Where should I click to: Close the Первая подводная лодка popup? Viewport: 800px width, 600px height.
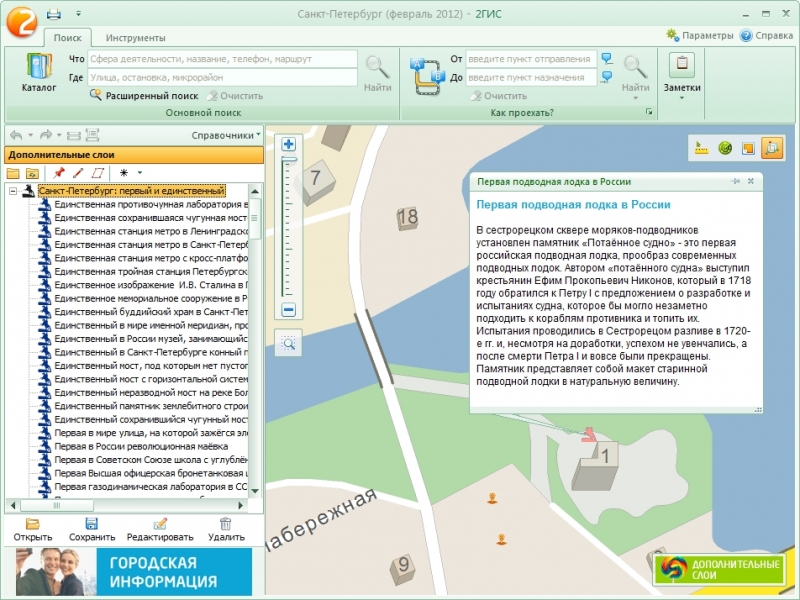[x=751, y=181]
